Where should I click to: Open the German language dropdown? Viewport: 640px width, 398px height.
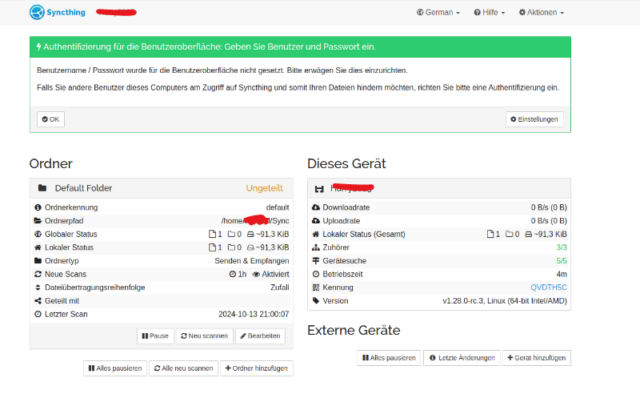coord(438,12)
